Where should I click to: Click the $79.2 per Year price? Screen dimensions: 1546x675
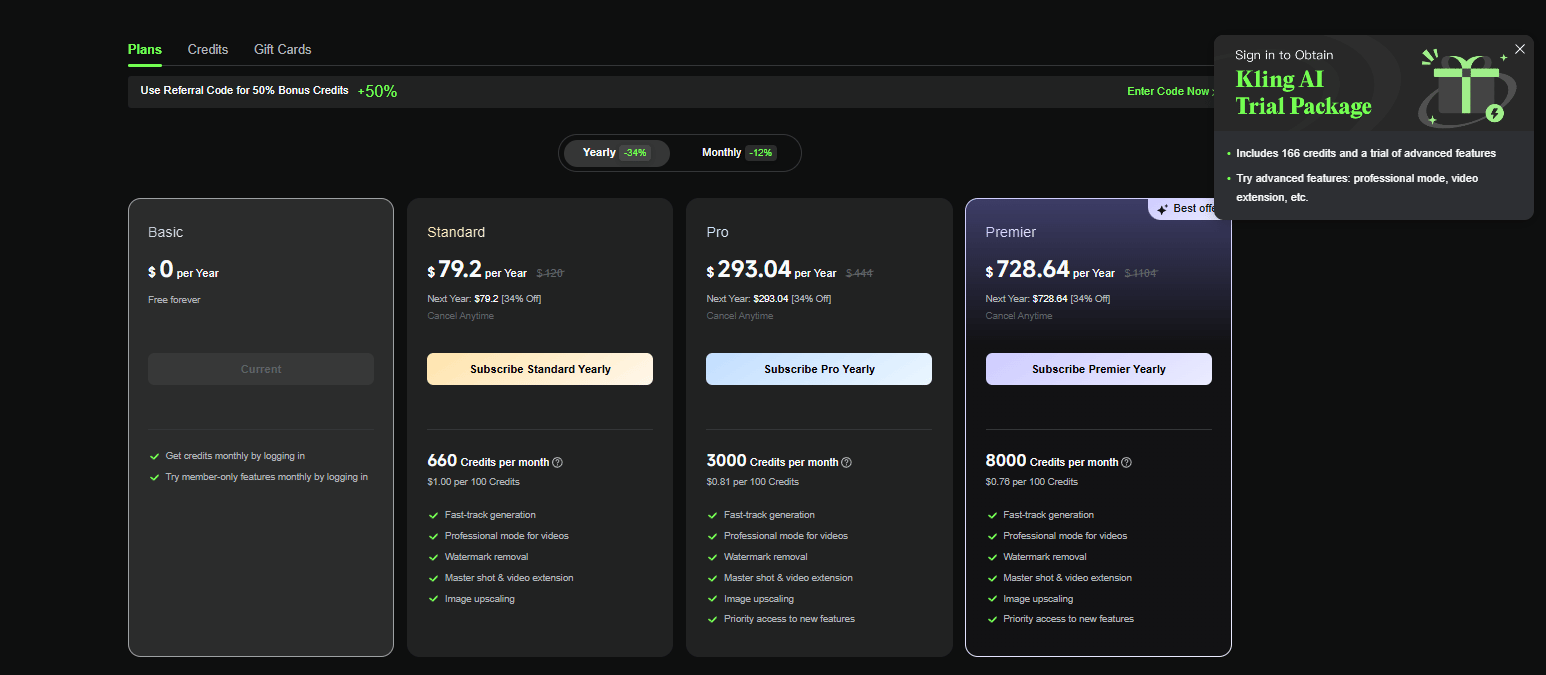pos(477,270)
